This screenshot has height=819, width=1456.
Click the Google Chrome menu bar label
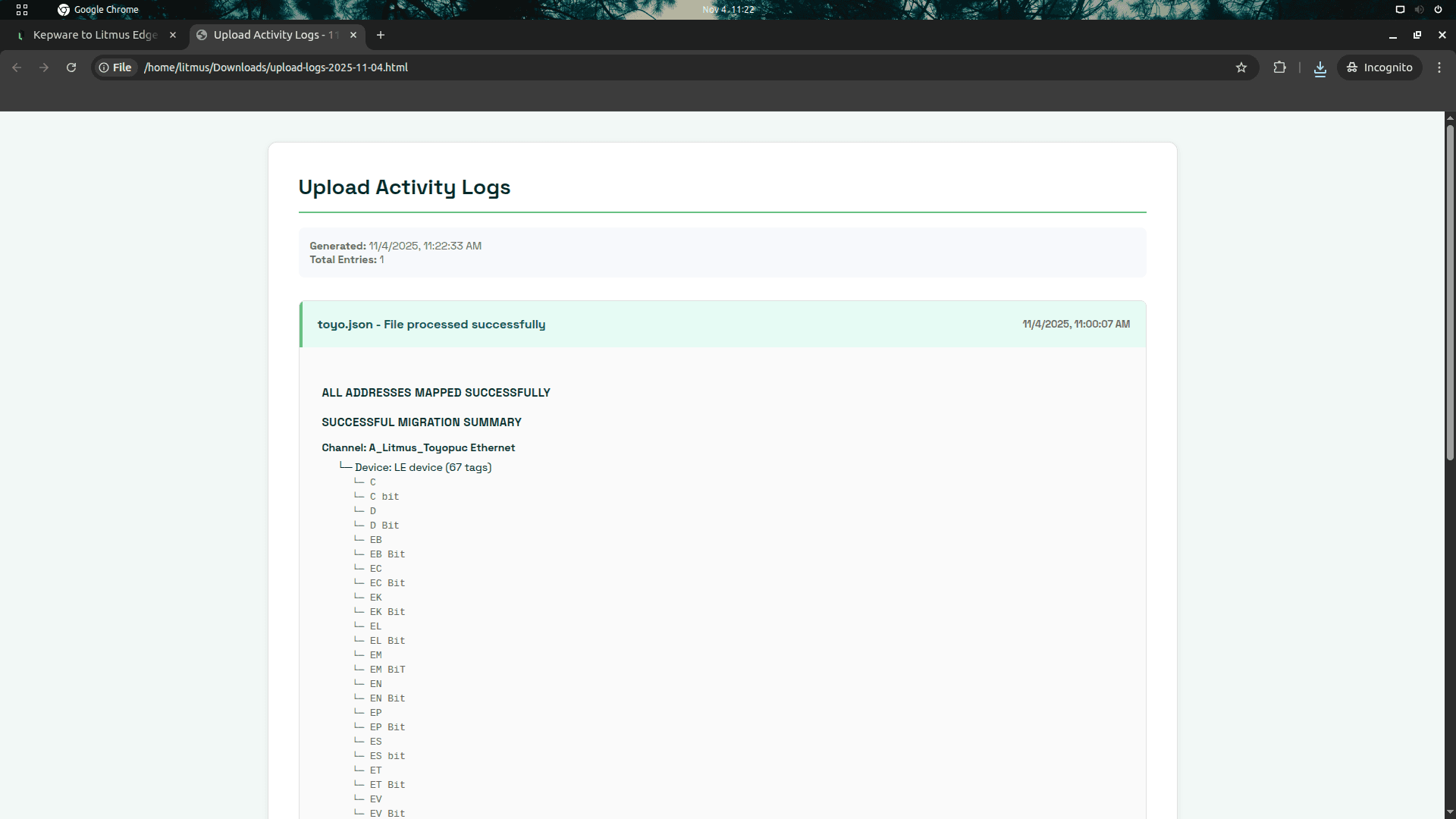point(106,10)
